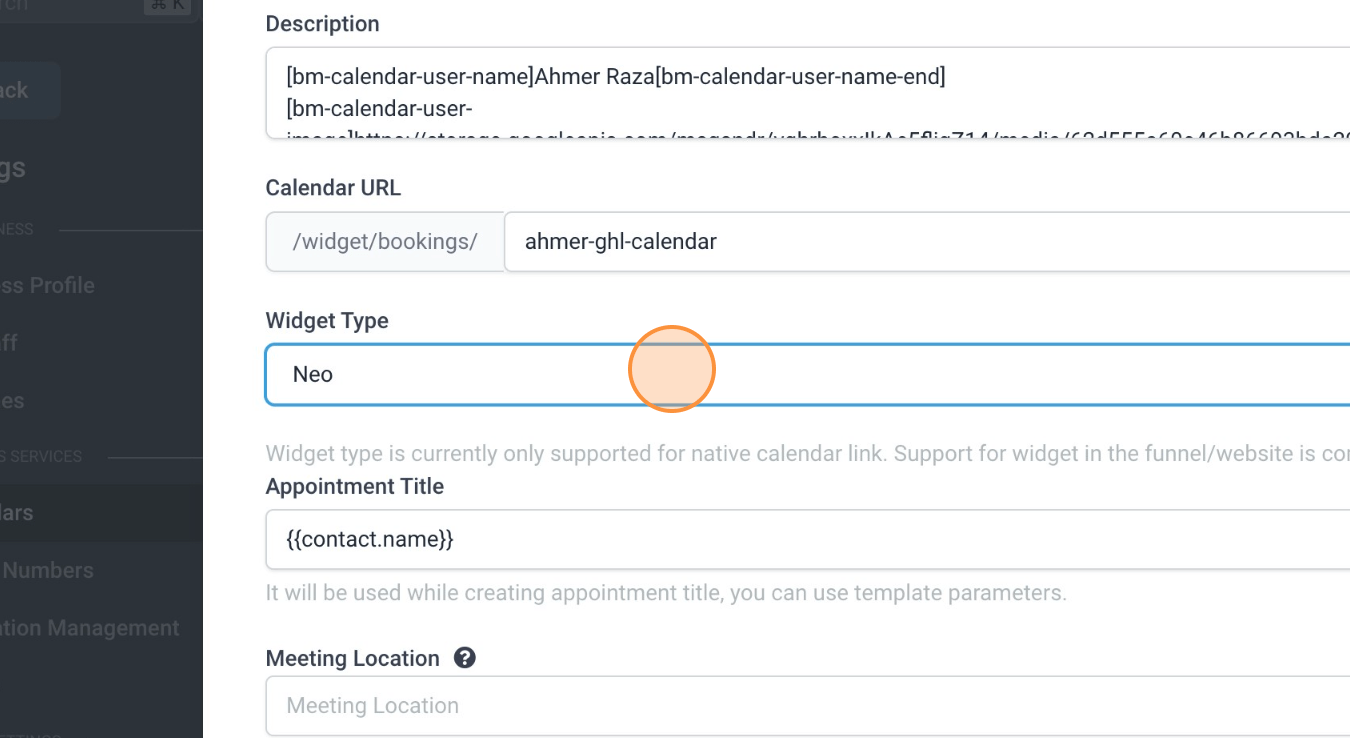The image size is (1350, 738).
Task: Click the Calendar URL field label
Action: (x=333, y=188)
